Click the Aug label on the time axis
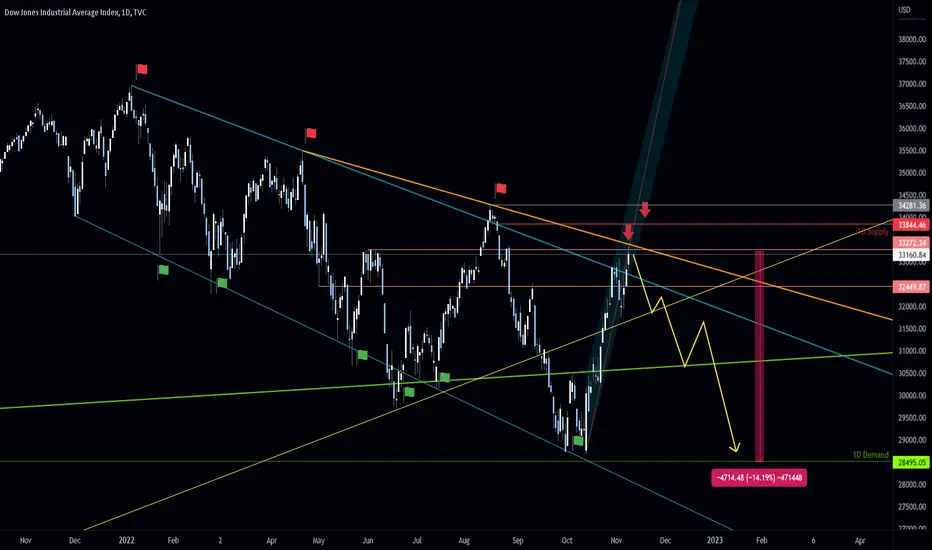This screenshot has width=932, height=550. point(464,540)
